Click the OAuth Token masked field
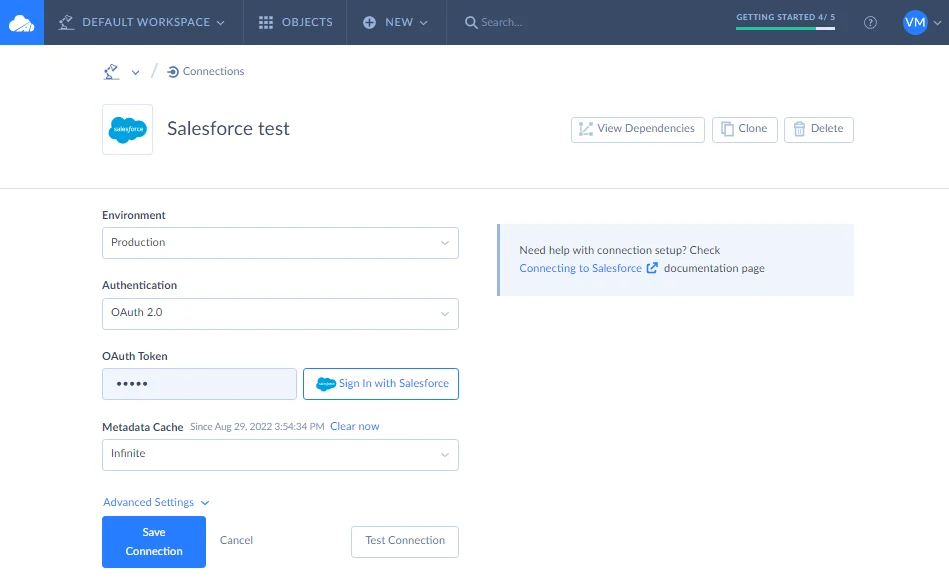 199,384
